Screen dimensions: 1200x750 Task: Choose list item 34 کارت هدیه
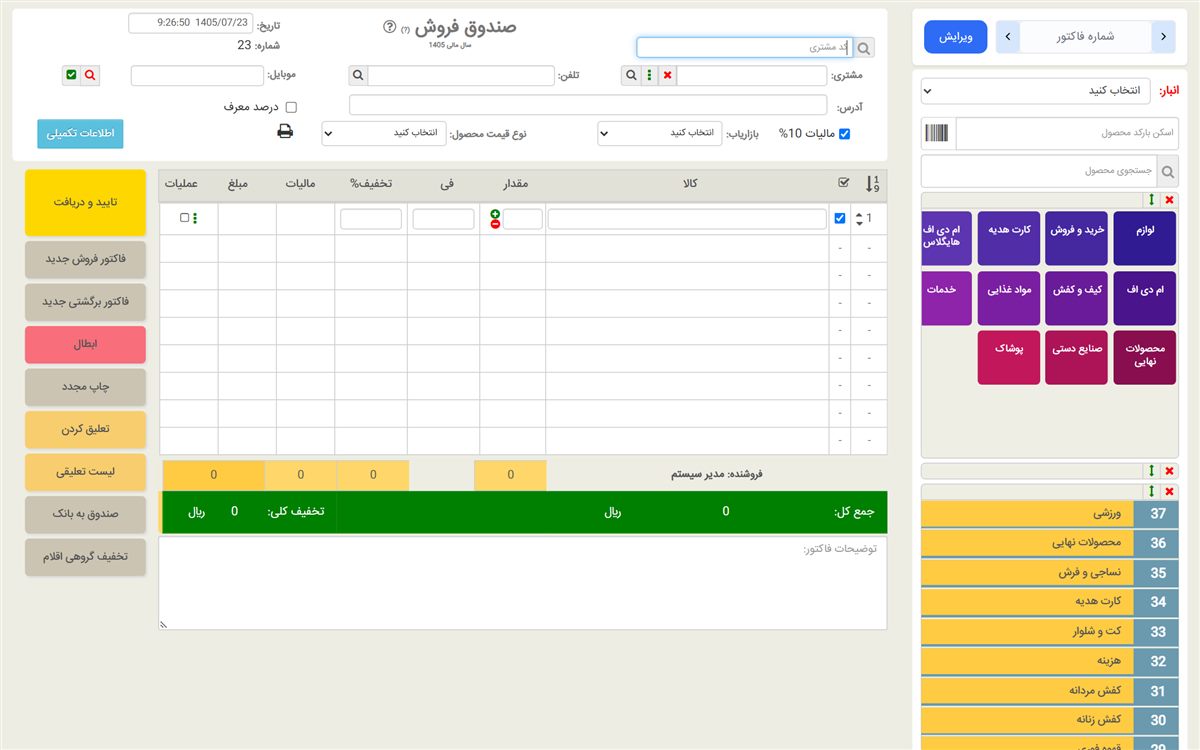(1049, 602)
